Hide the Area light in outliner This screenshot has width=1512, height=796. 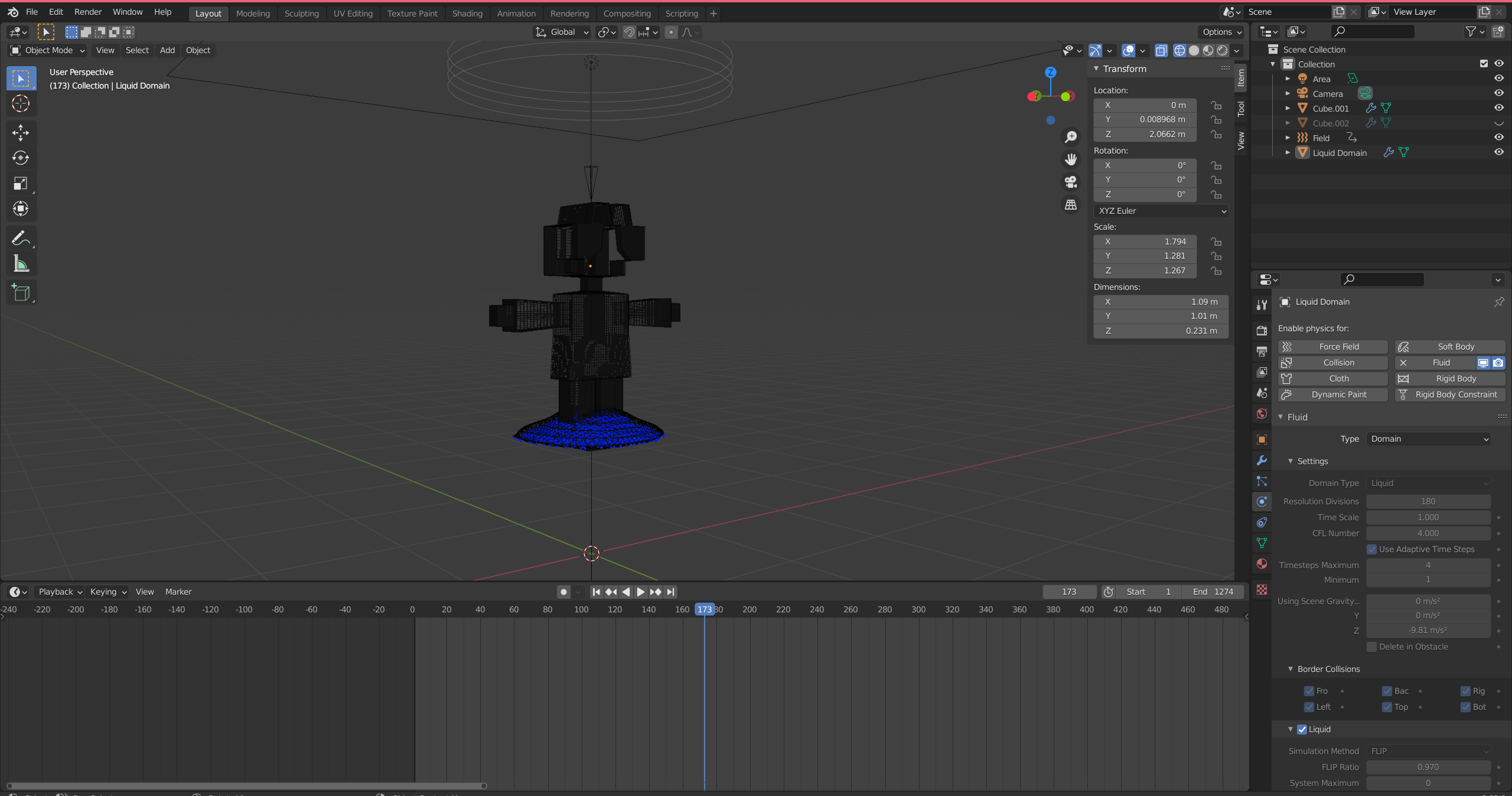tap(1498, 79)
